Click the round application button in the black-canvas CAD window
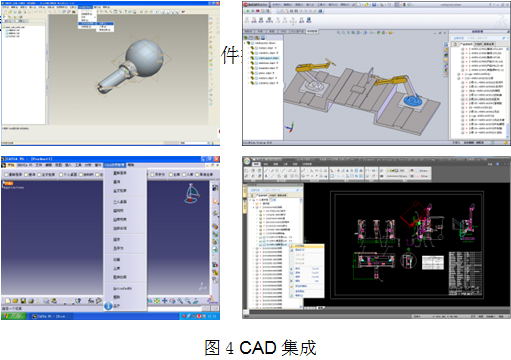 pos(247,162)
